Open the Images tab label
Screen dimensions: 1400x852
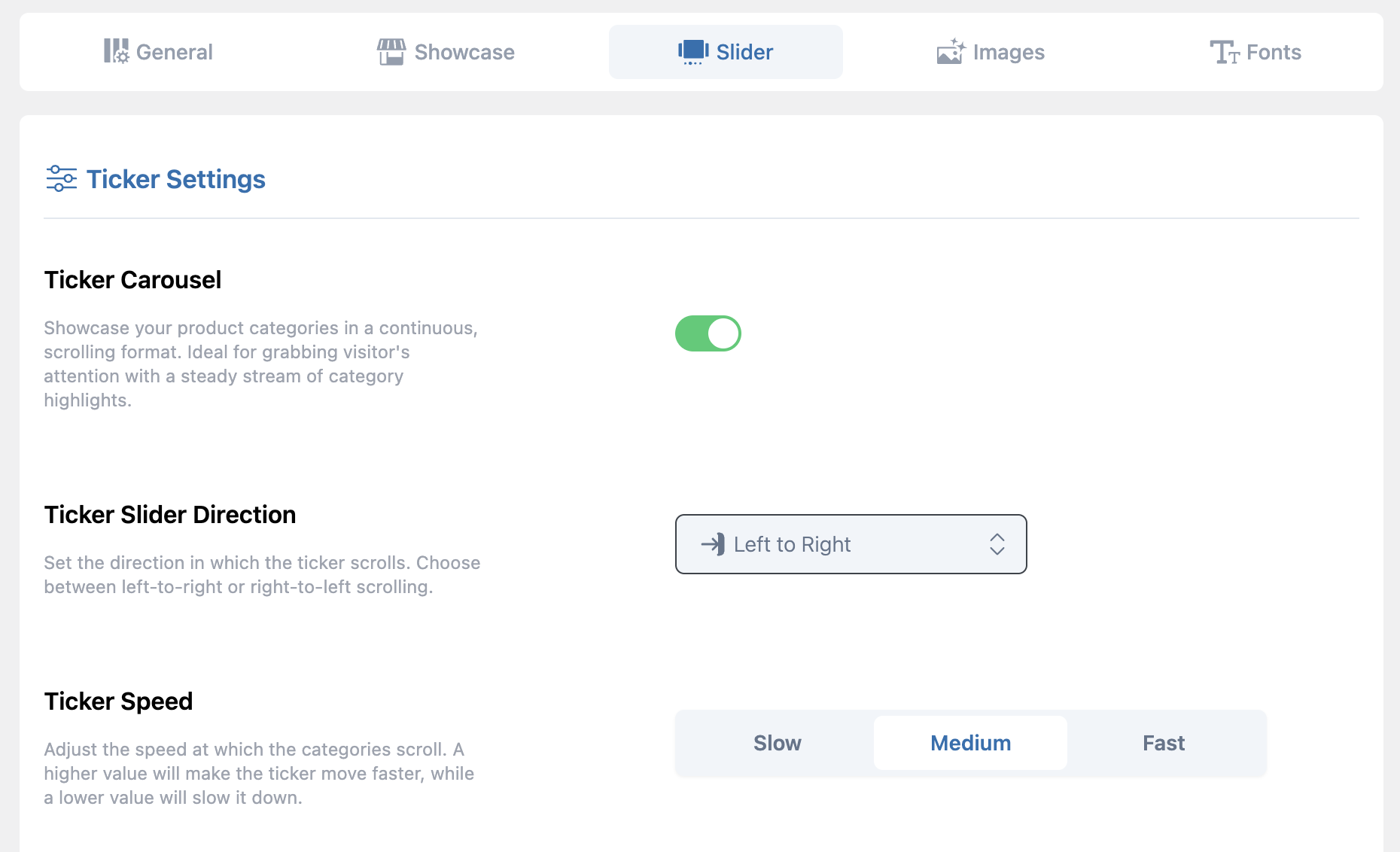click(x=1009, y=52)
